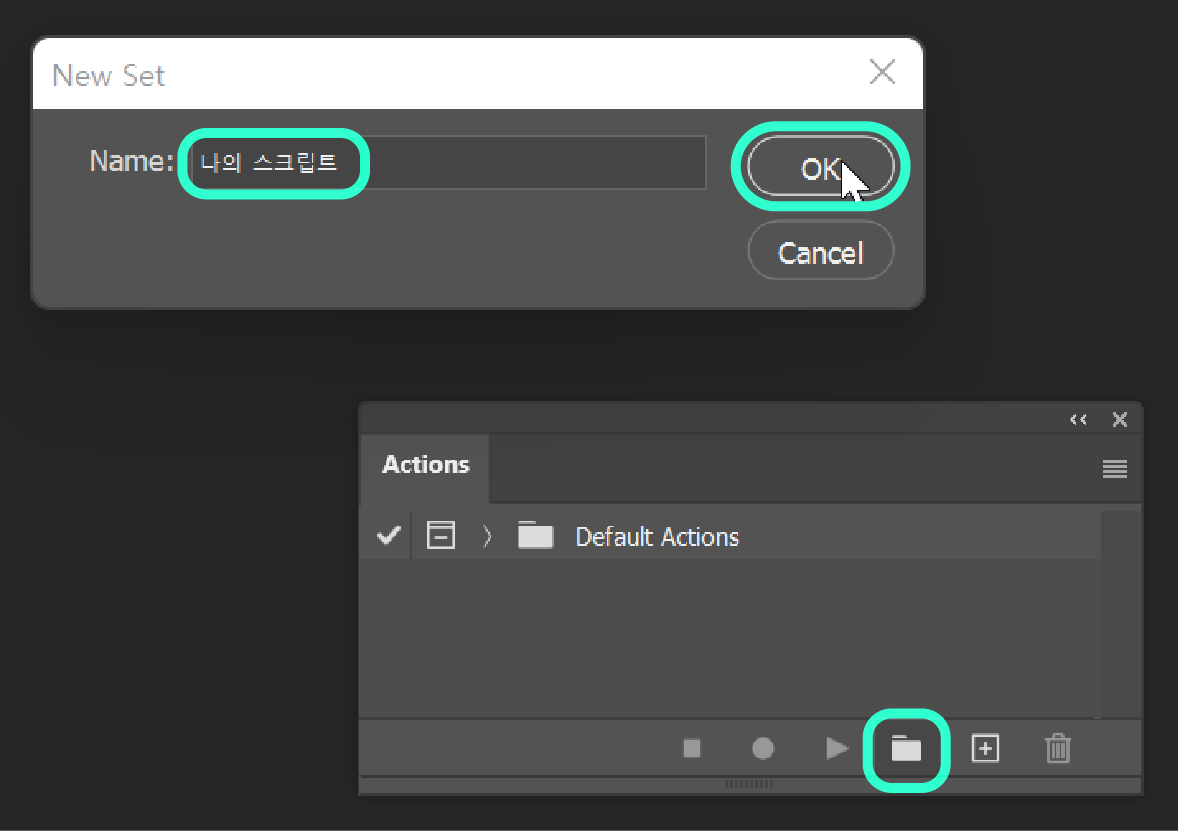
Task: Begin recording with the record button
Action: [762, 748]
